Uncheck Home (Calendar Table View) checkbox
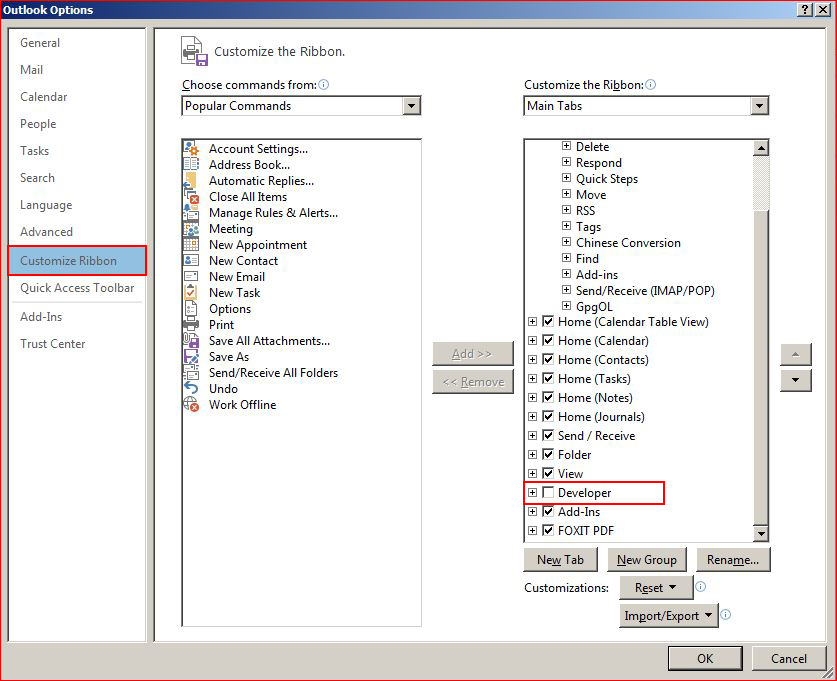837x681 pixels. pos(548,321)
